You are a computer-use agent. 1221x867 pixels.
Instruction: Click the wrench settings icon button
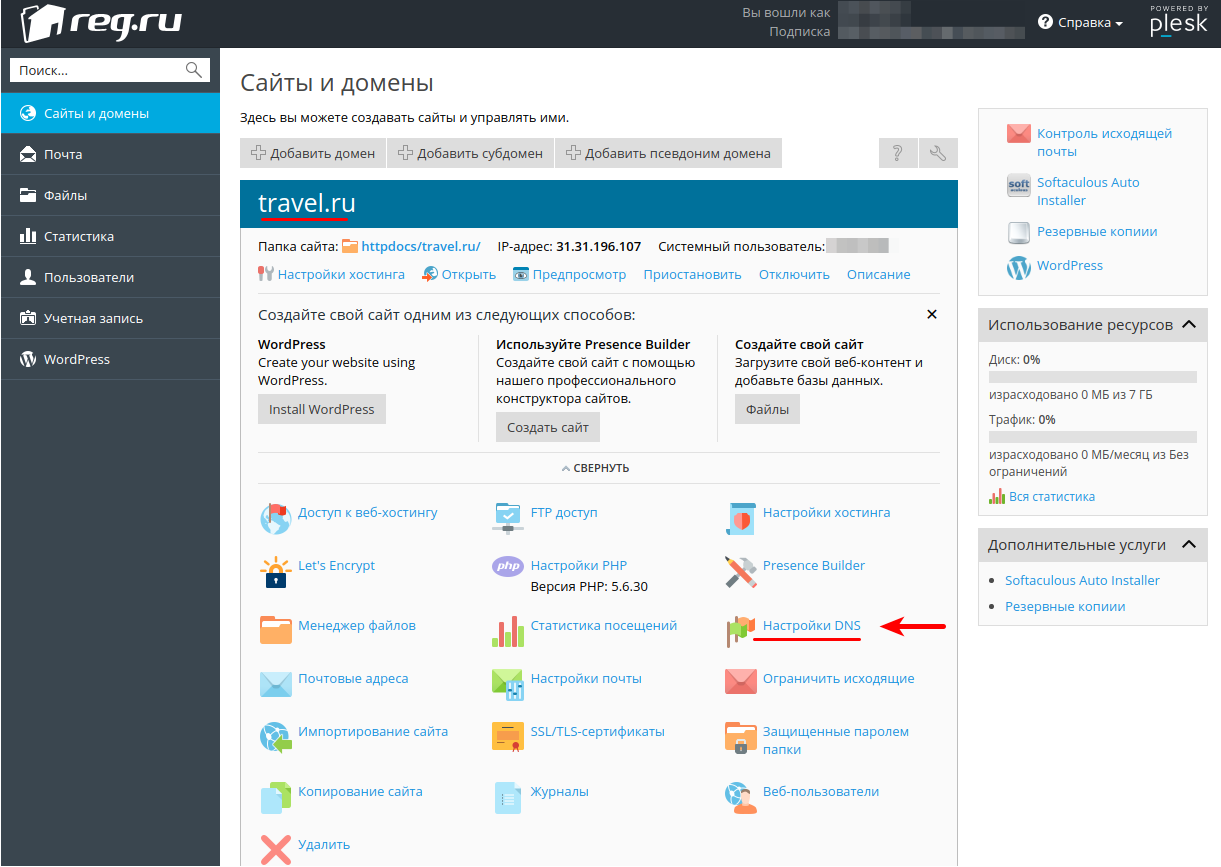tap(938, 153)
